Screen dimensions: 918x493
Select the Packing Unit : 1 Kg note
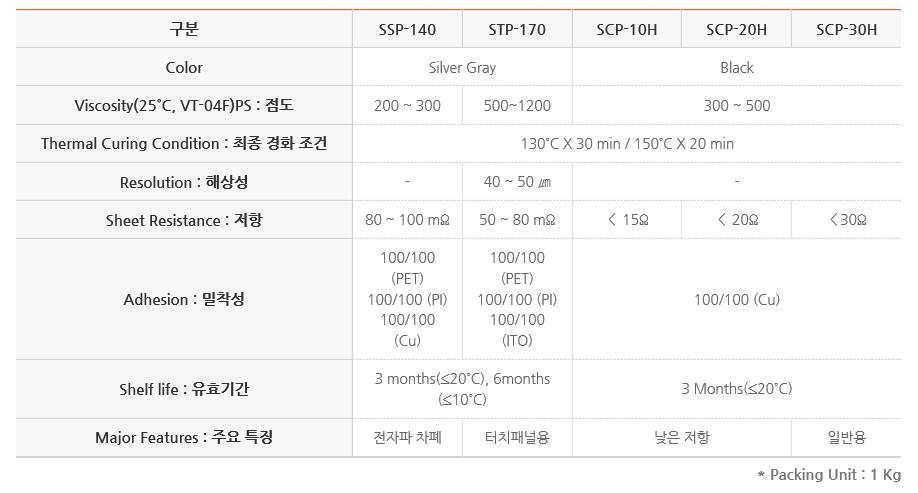[829, 474]
